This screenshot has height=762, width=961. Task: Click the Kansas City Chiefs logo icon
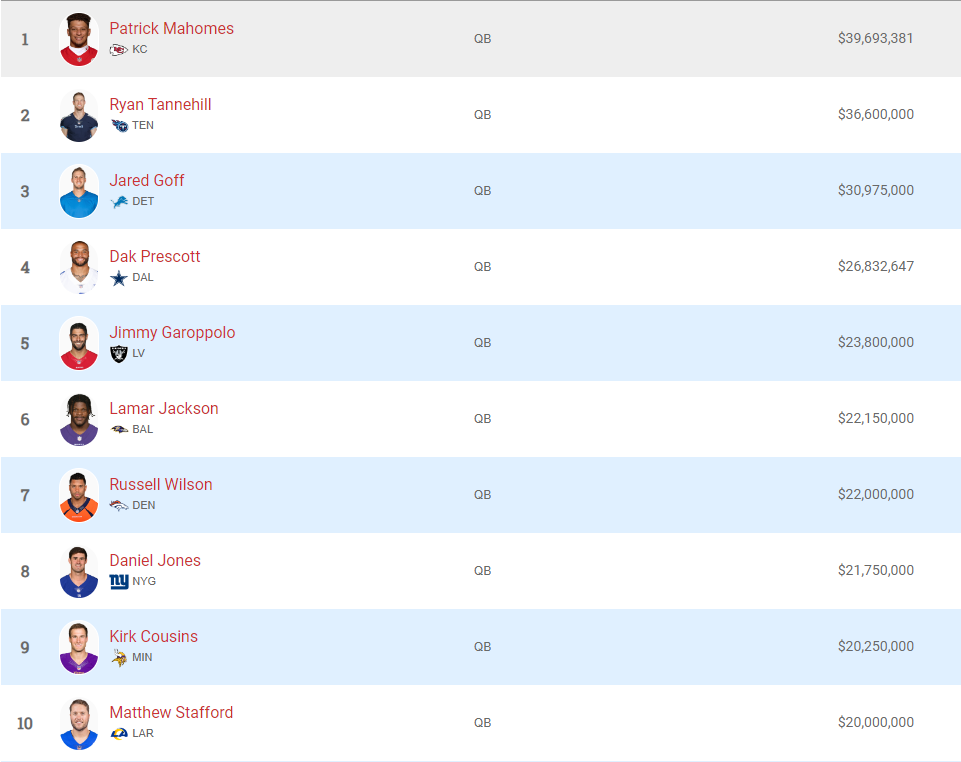click(x=118, y=50)
